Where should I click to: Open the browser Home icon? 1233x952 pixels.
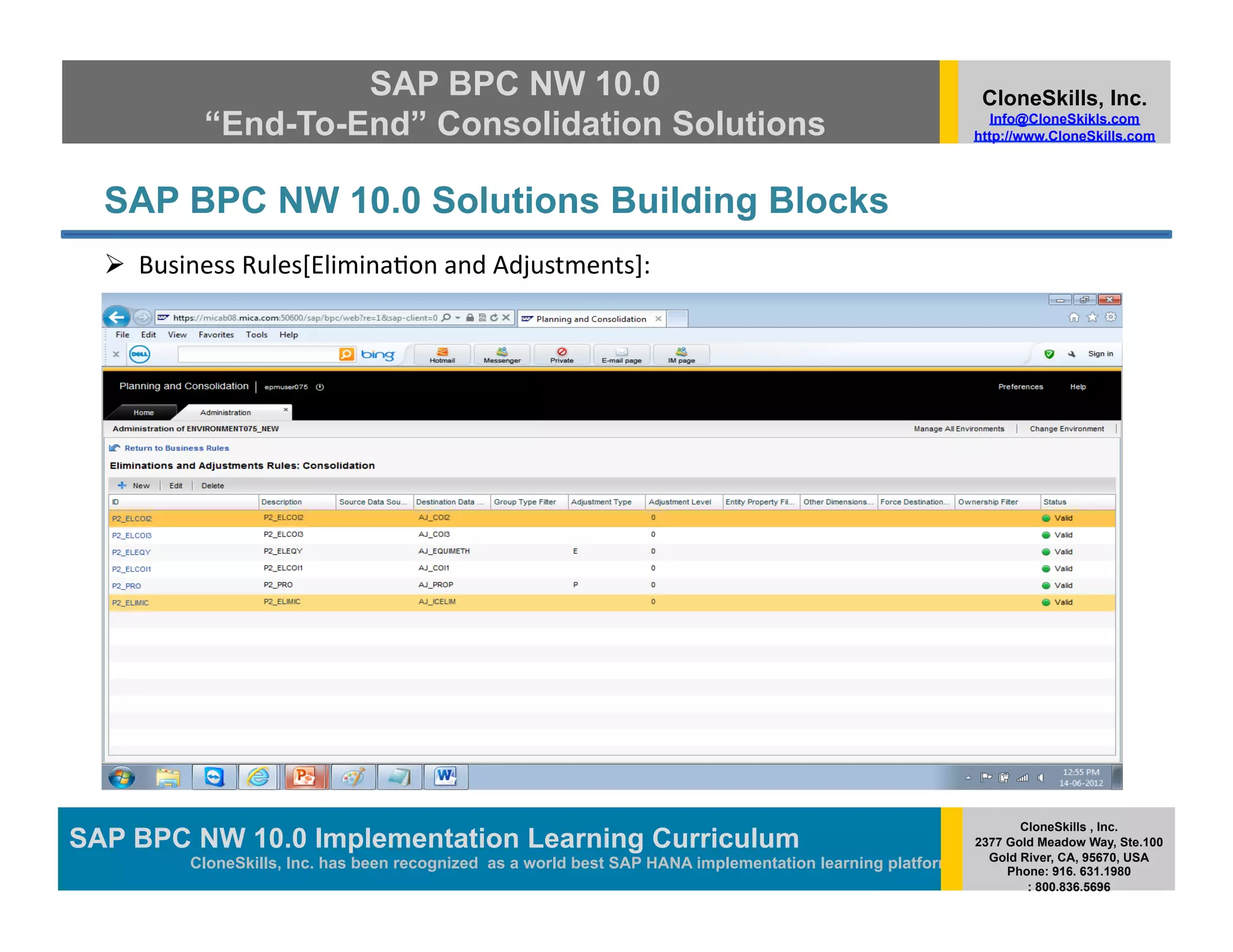1074,317
